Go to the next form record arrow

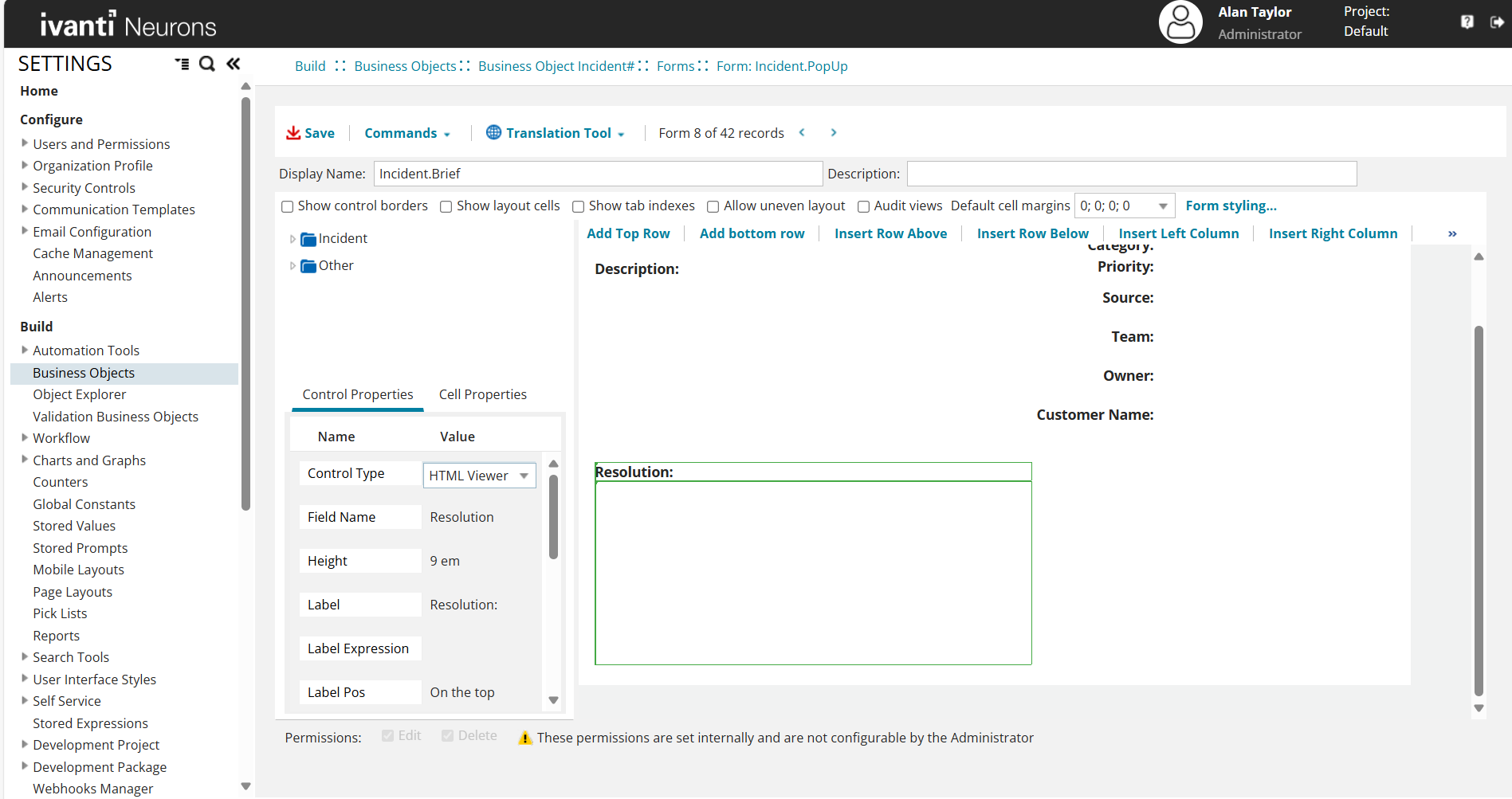(834, 133)
